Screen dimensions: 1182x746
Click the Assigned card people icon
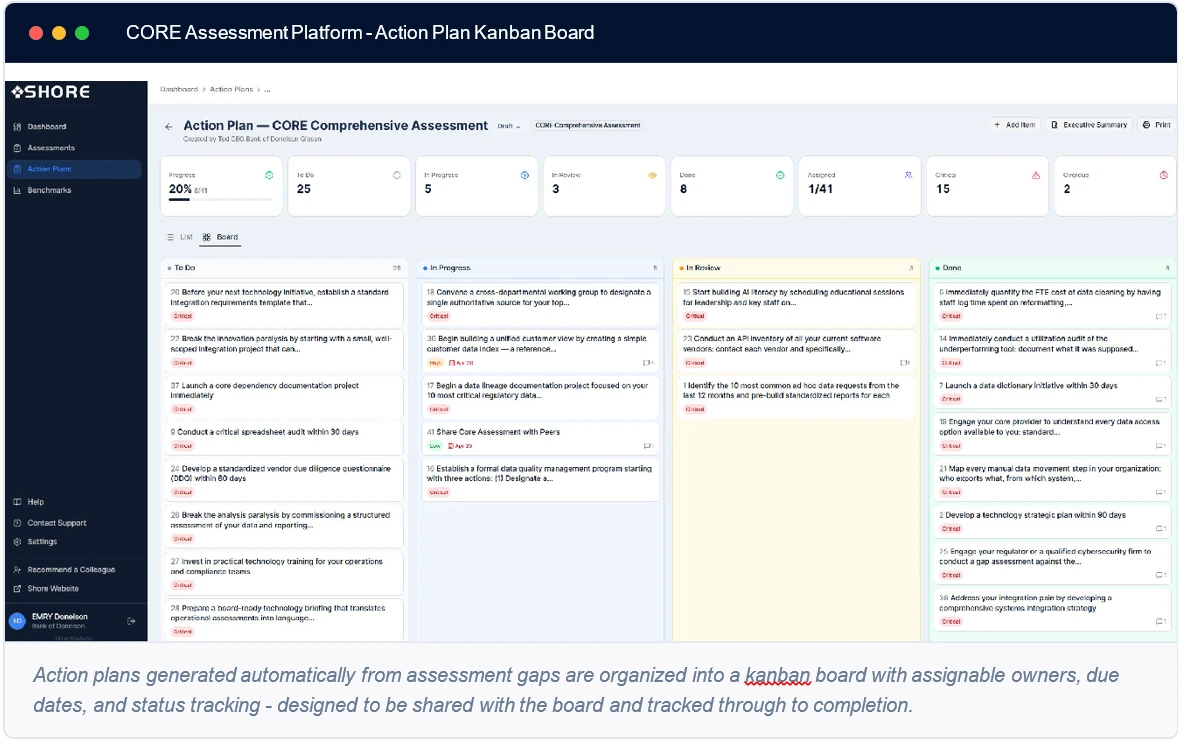pos(908,175)
